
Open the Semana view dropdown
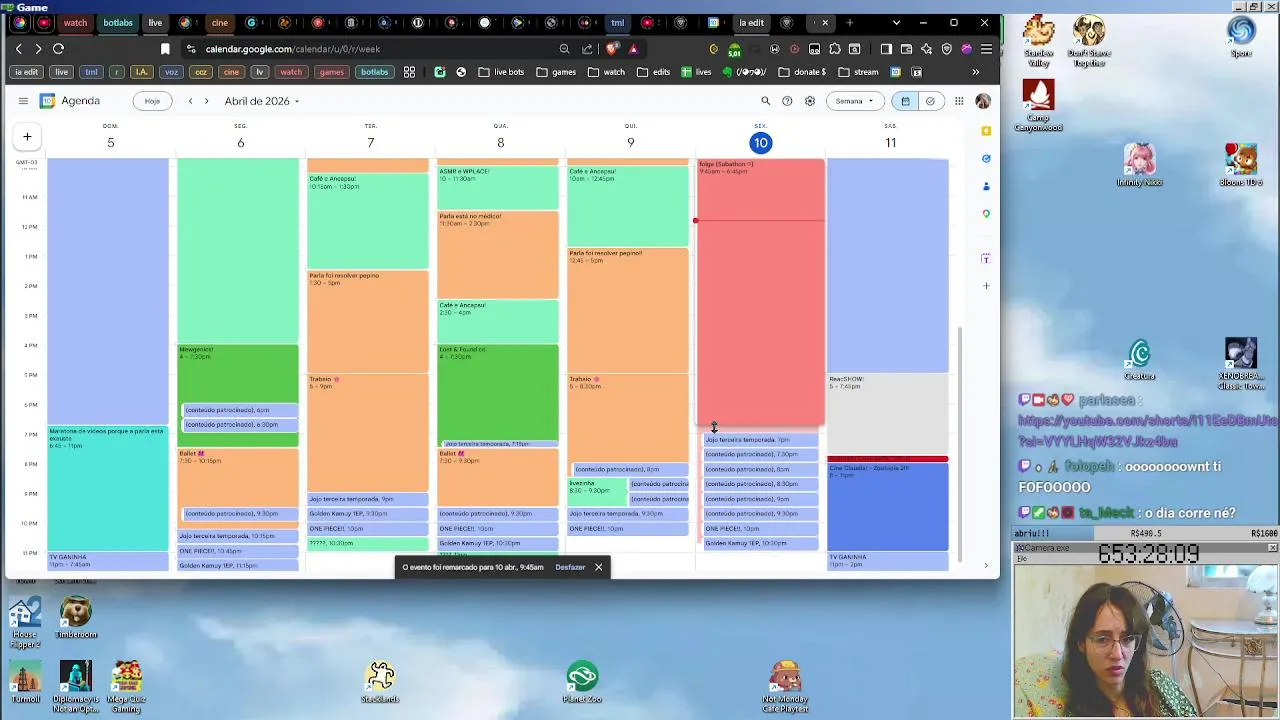pos(855,101)
